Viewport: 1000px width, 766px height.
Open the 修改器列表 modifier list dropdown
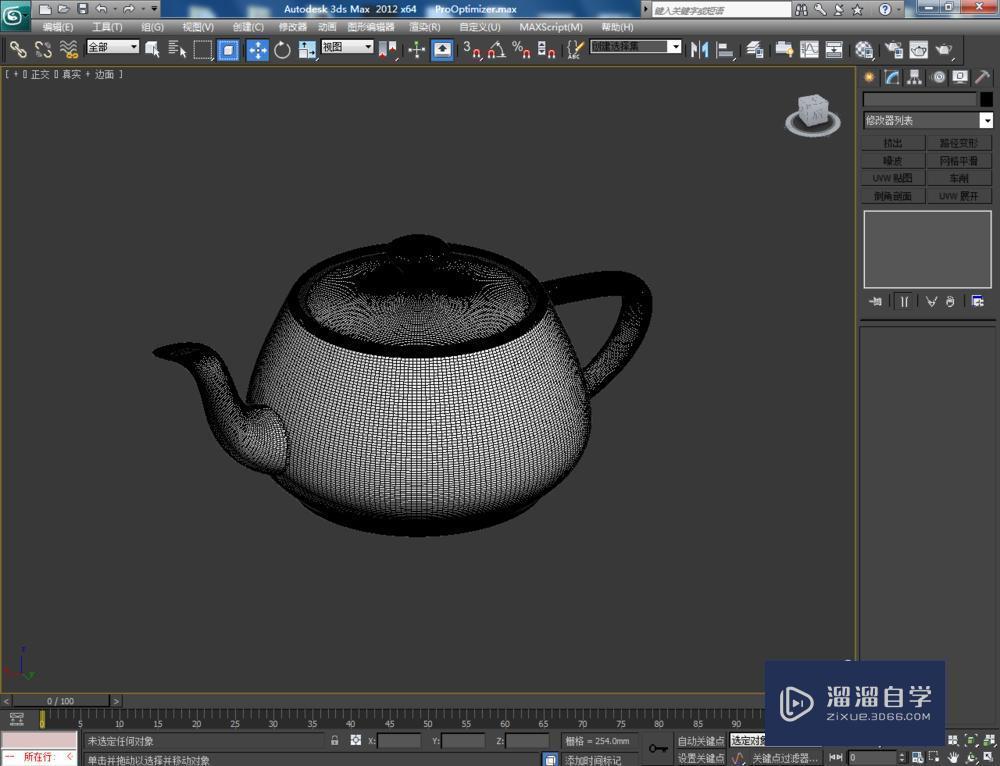point(985,120)
